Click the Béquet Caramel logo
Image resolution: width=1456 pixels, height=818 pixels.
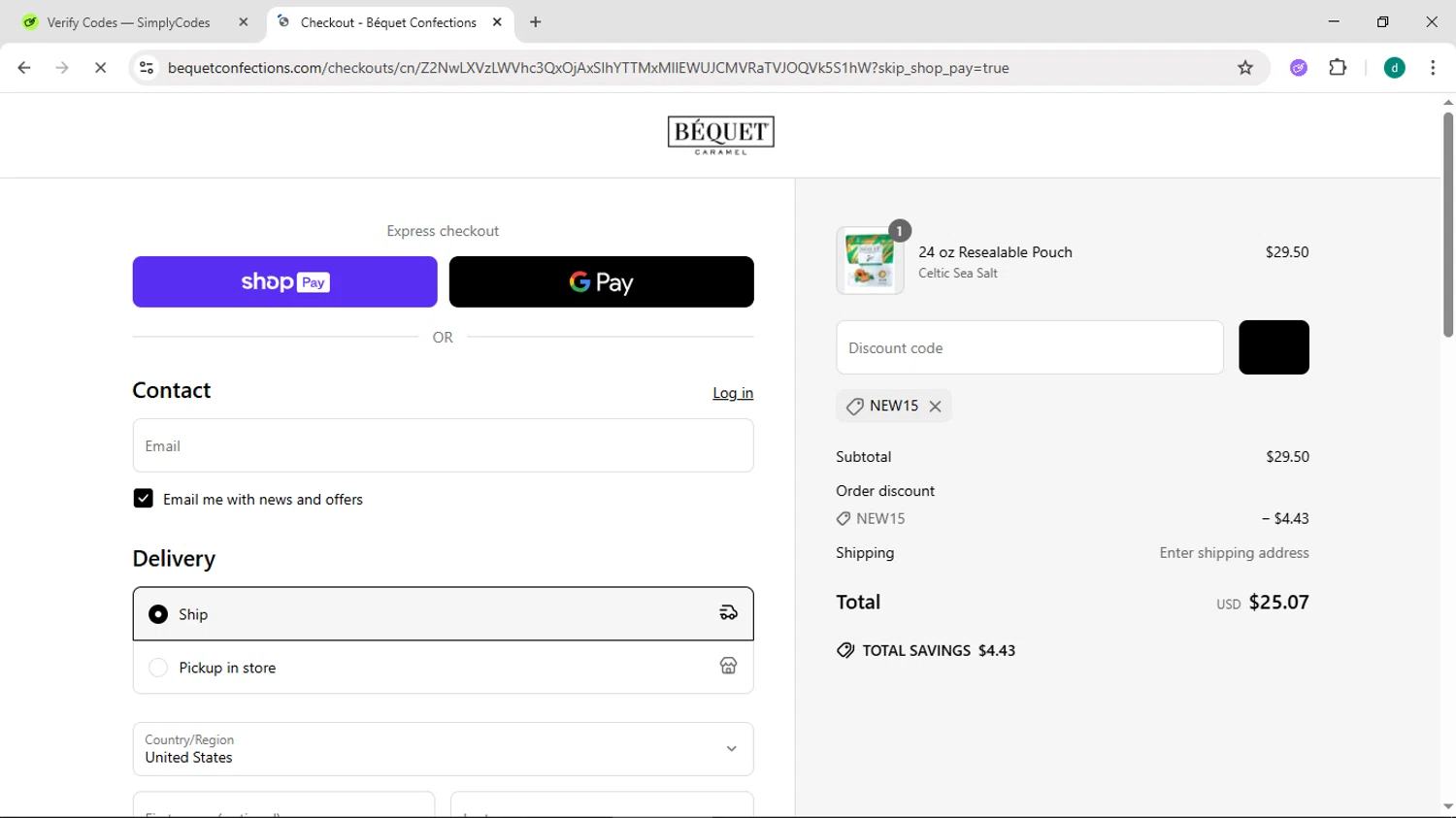click(x=721, y=135)
